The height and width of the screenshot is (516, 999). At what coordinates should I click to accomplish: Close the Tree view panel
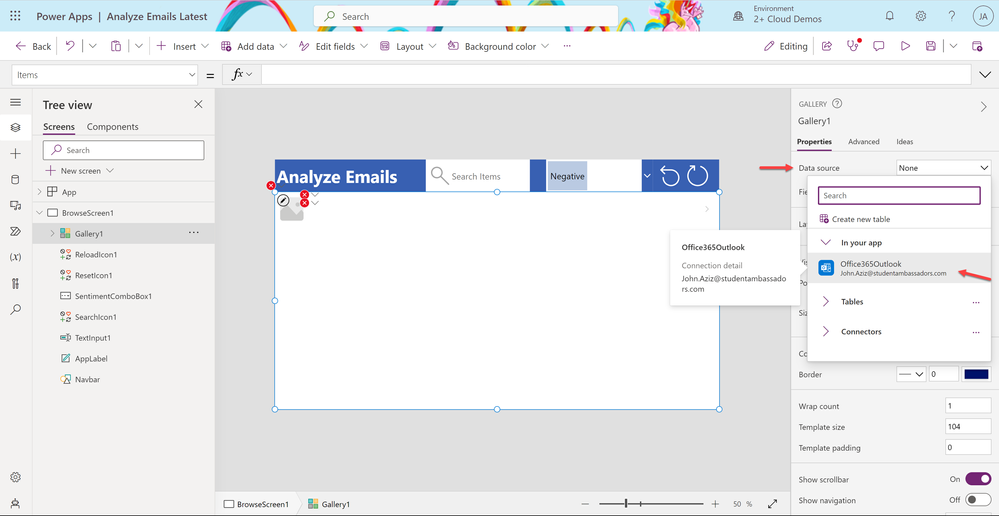(198, 104)
